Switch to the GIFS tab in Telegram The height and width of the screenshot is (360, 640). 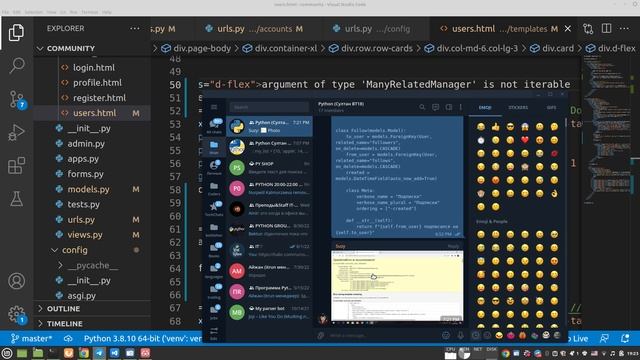click(551, 107)
